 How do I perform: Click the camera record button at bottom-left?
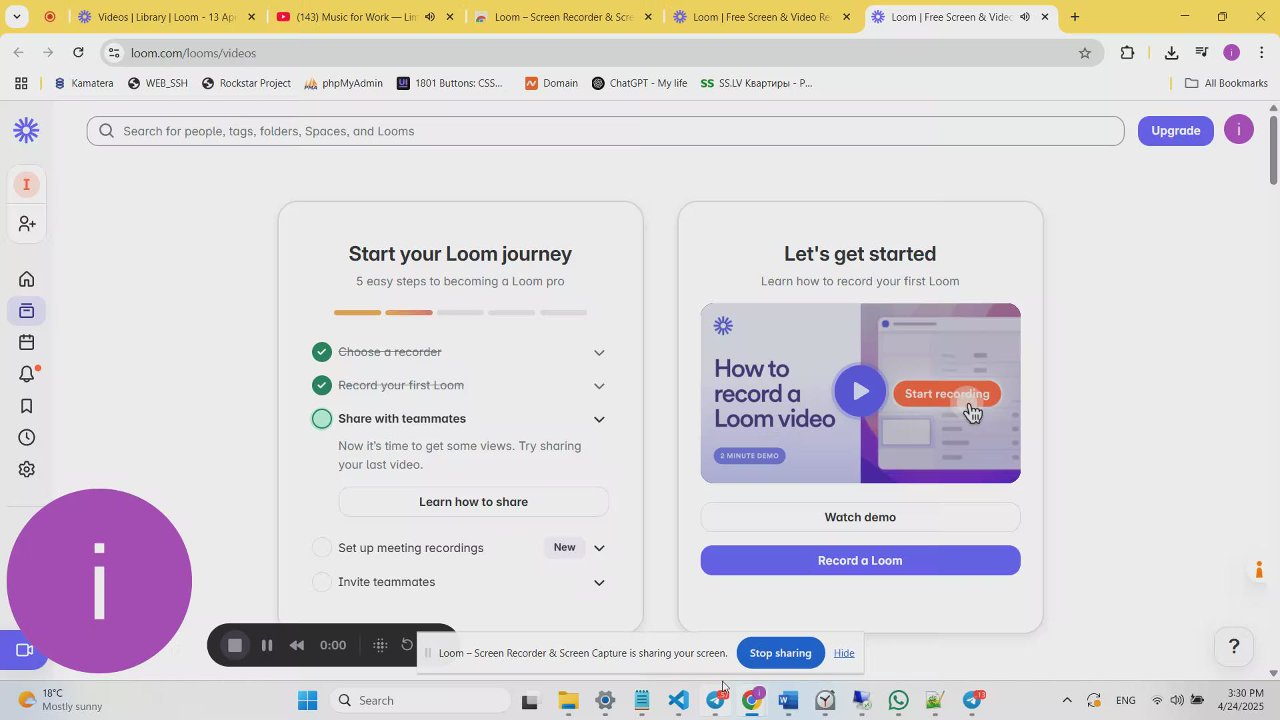26,650
